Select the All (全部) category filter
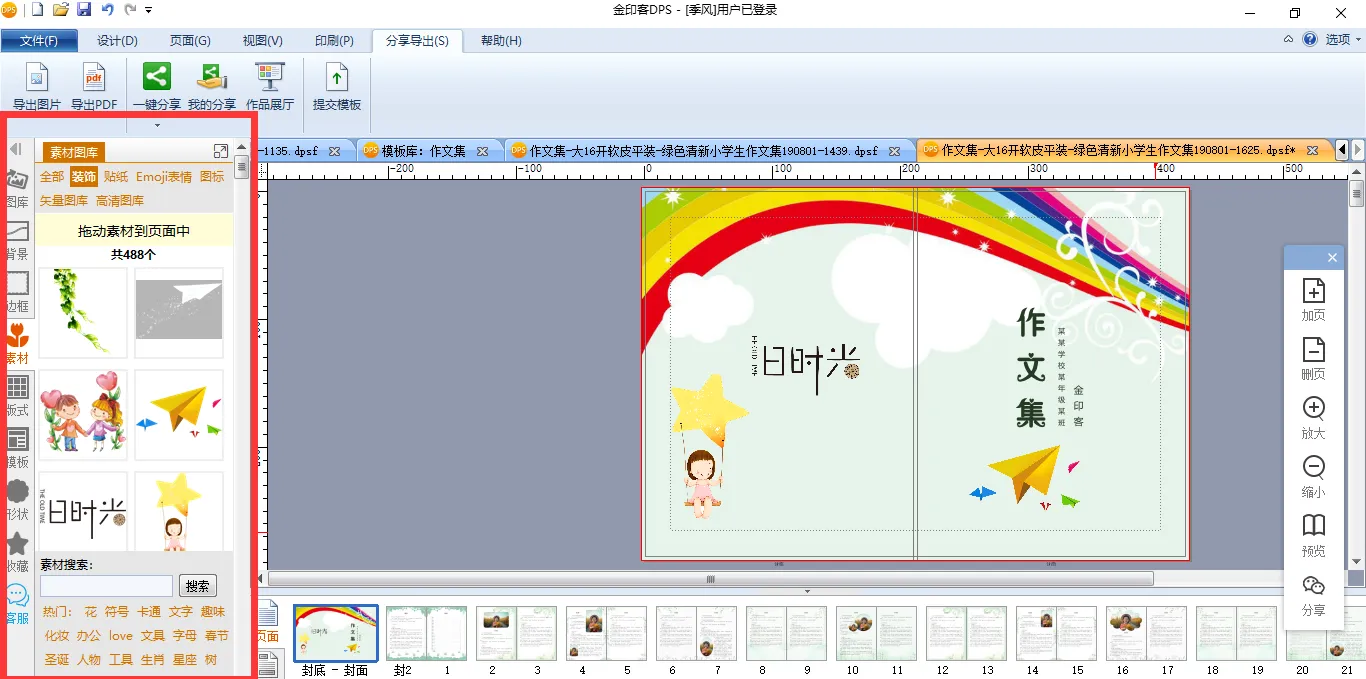The image size is (1366, 679). coord(52,177)
